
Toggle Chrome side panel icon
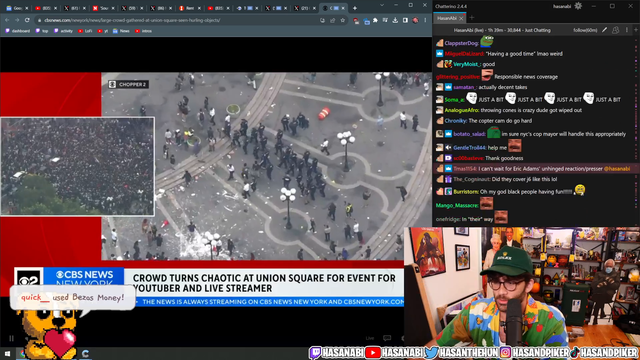point(405,20)
